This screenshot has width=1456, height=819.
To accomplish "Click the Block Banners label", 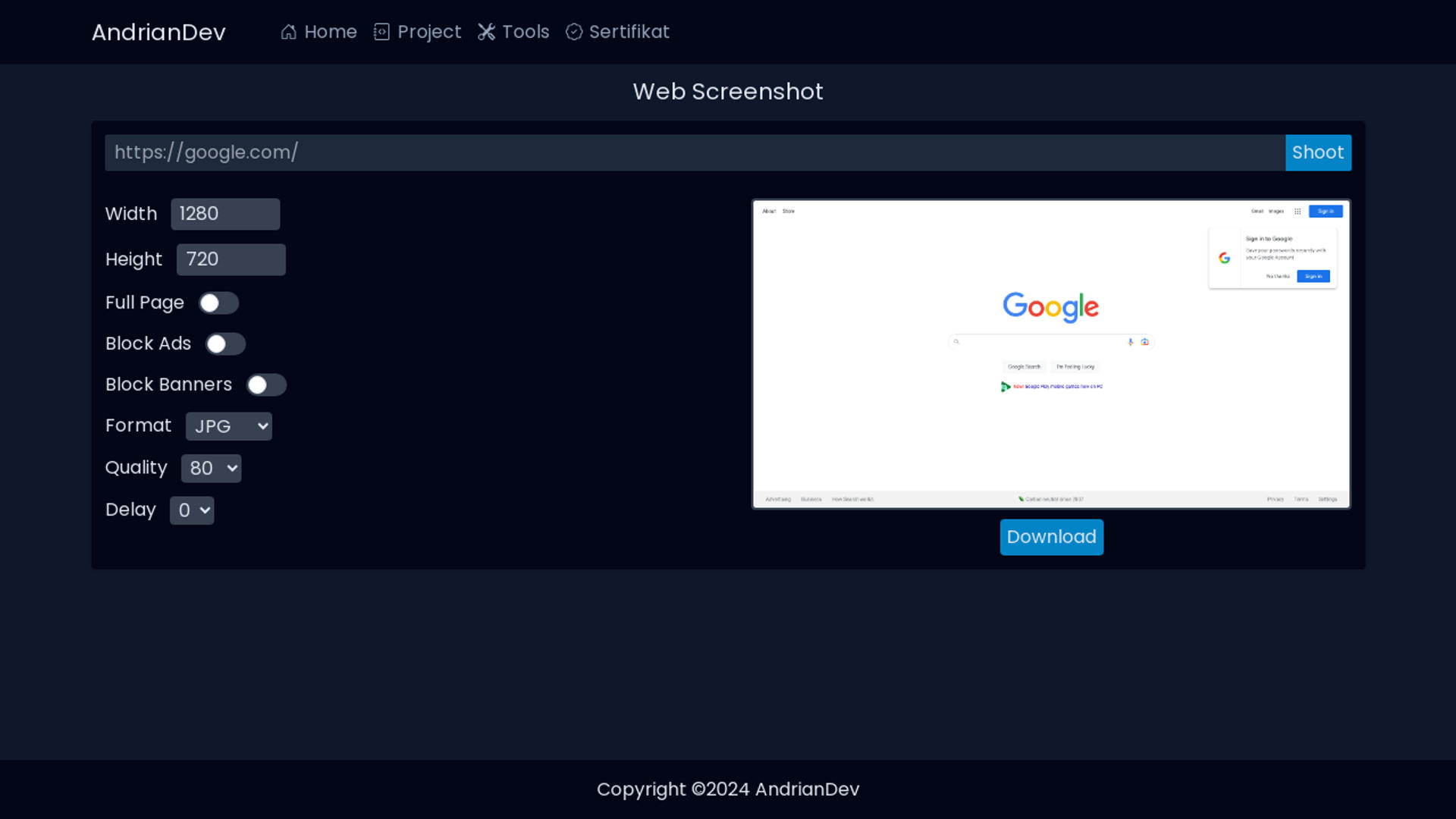I will (168, 384).
